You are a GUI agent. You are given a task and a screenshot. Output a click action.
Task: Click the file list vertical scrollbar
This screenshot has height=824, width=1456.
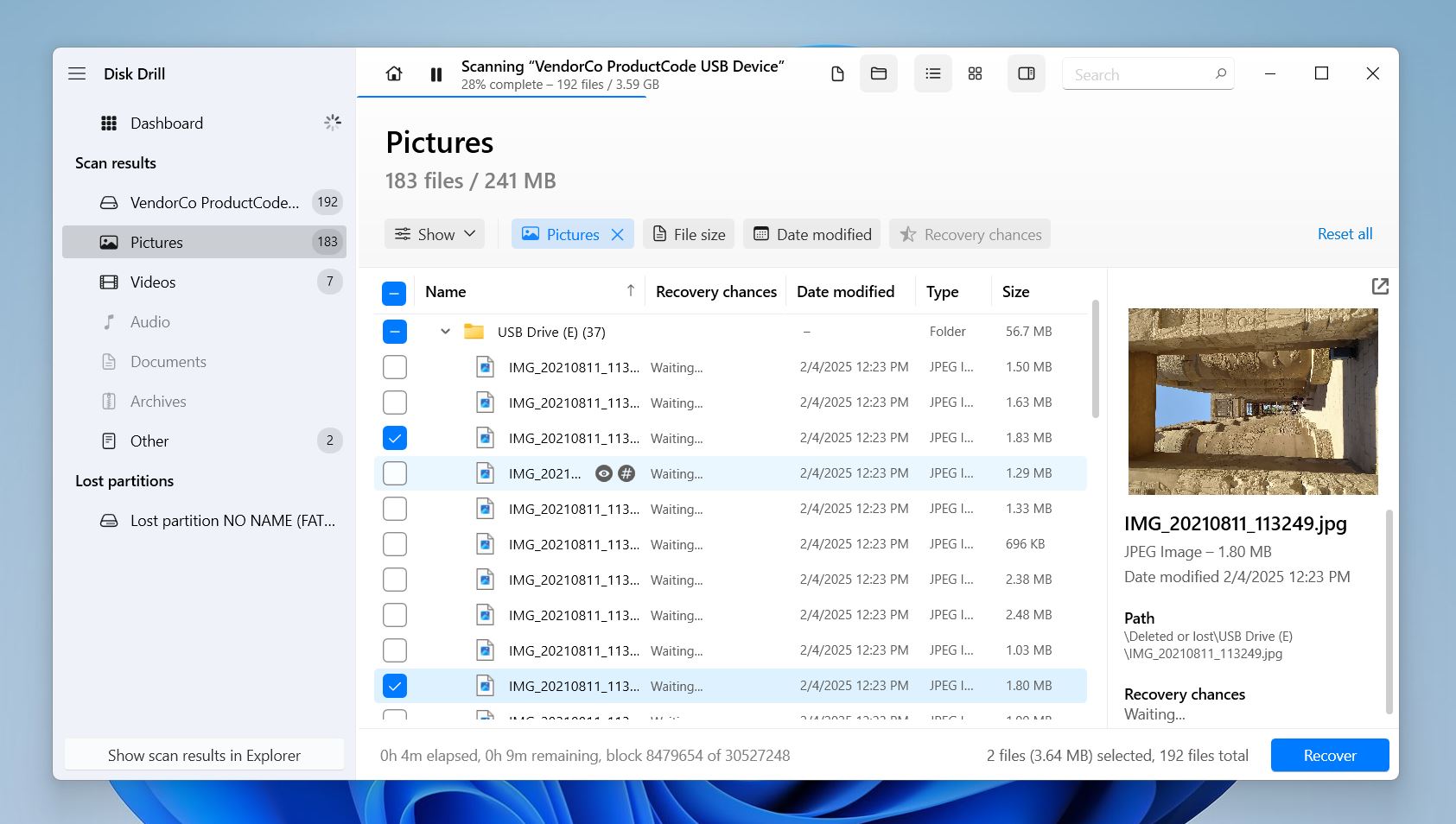1095,358
